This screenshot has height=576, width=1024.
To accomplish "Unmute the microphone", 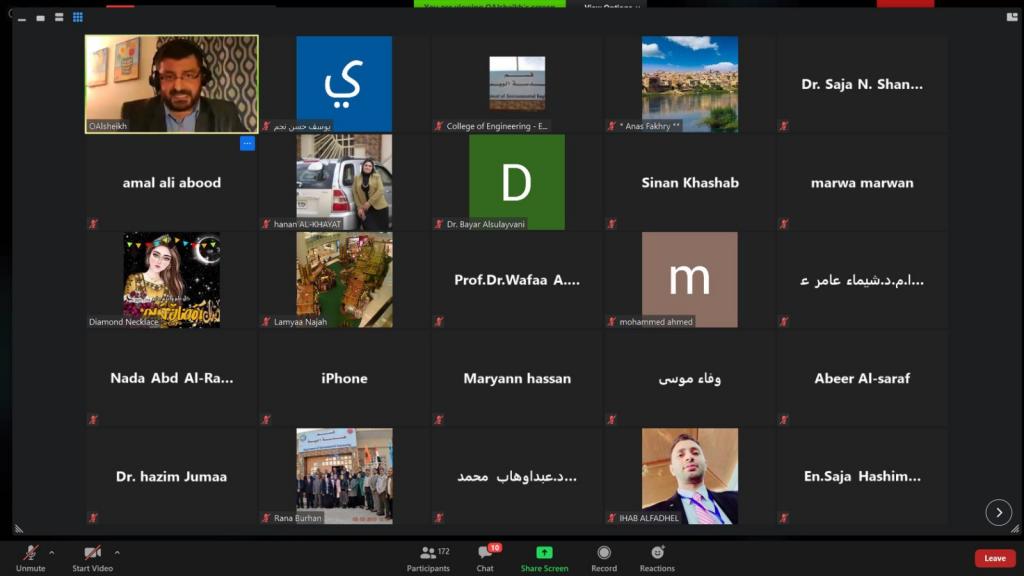I will coord(30,557).
